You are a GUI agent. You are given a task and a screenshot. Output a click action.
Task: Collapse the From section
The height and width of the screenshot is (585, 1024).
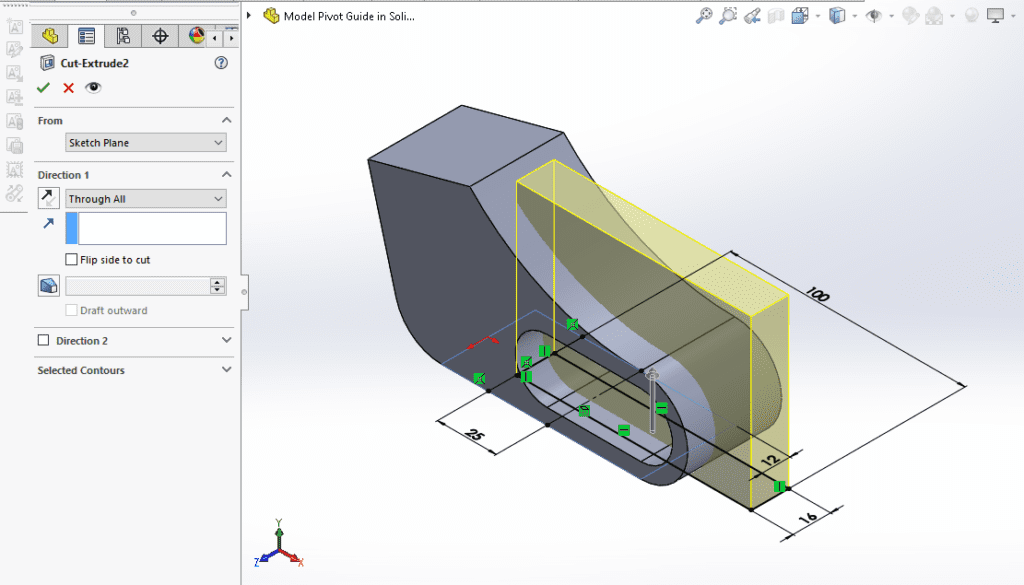tap(226, 120)
